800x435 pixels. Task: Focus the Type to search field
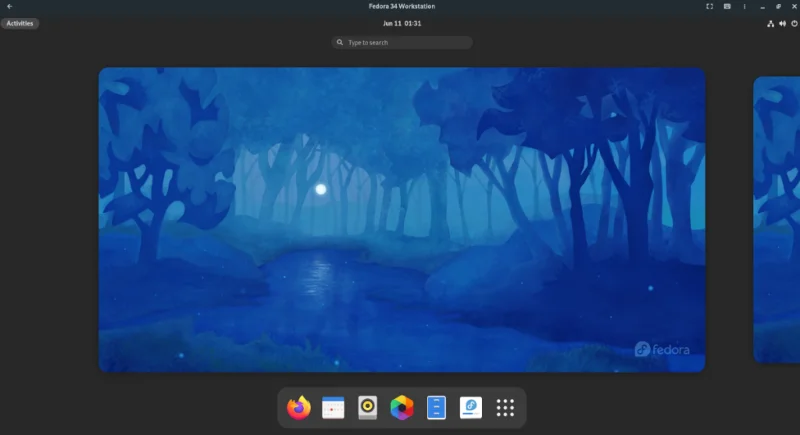click(402, 42)
